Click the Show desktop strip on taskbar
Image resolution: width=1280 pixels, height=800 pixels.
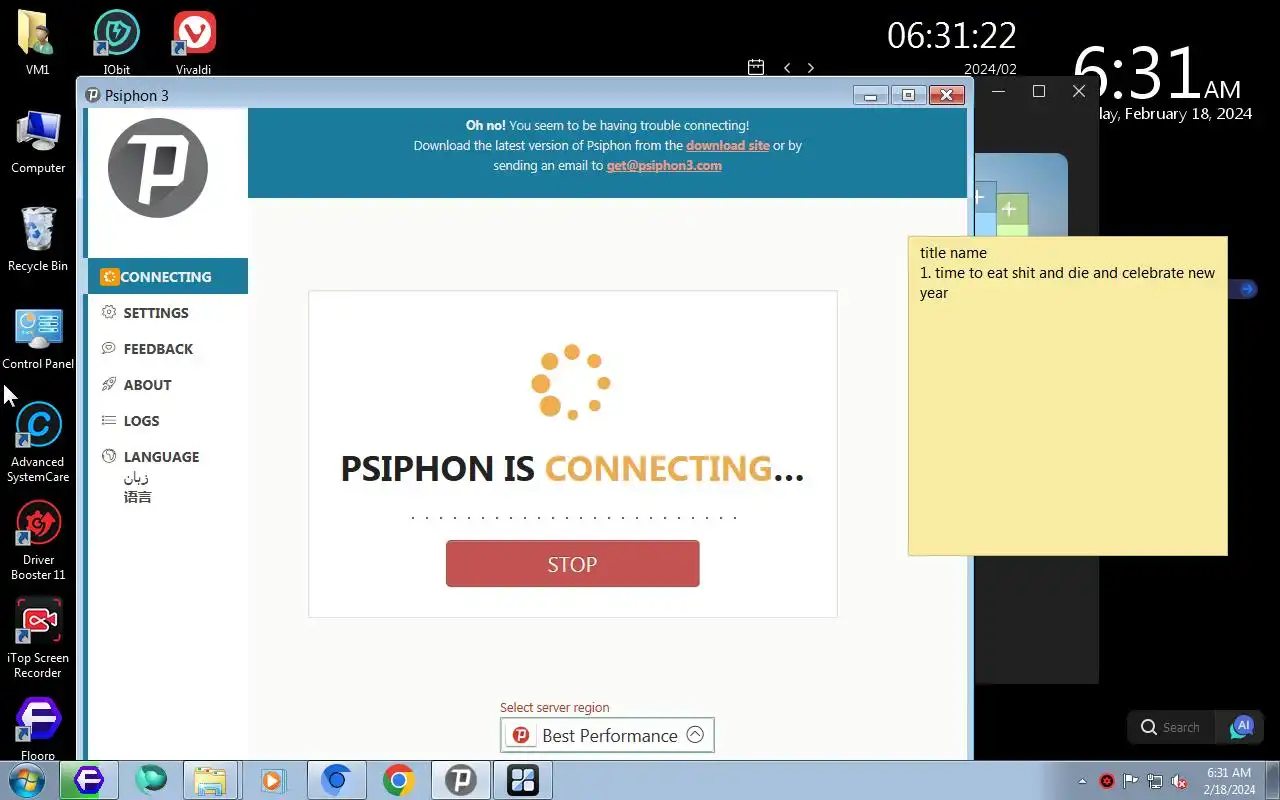pos(1273,781)
